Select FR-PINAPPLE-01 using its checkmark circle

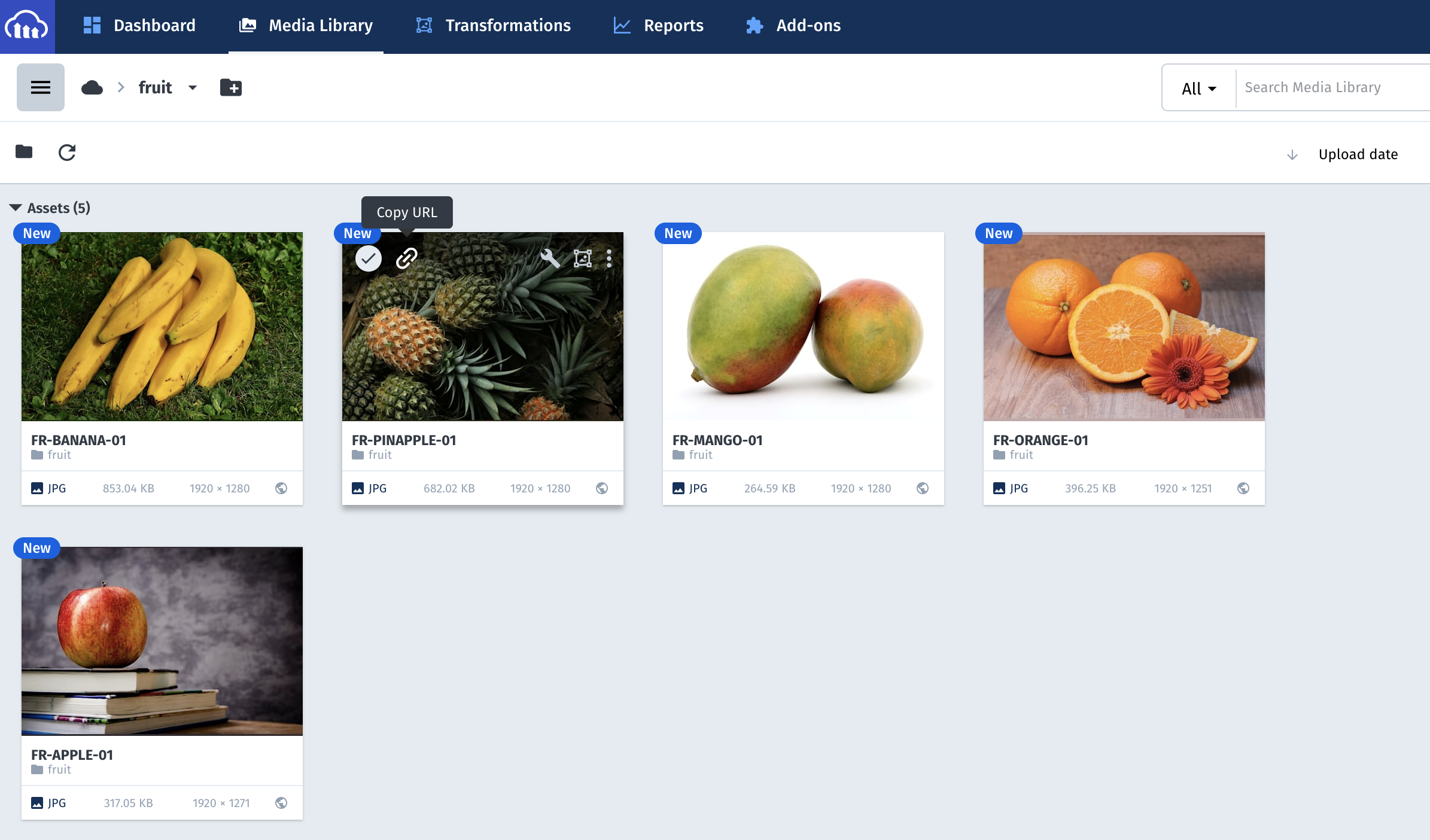(x=369, y=258)
